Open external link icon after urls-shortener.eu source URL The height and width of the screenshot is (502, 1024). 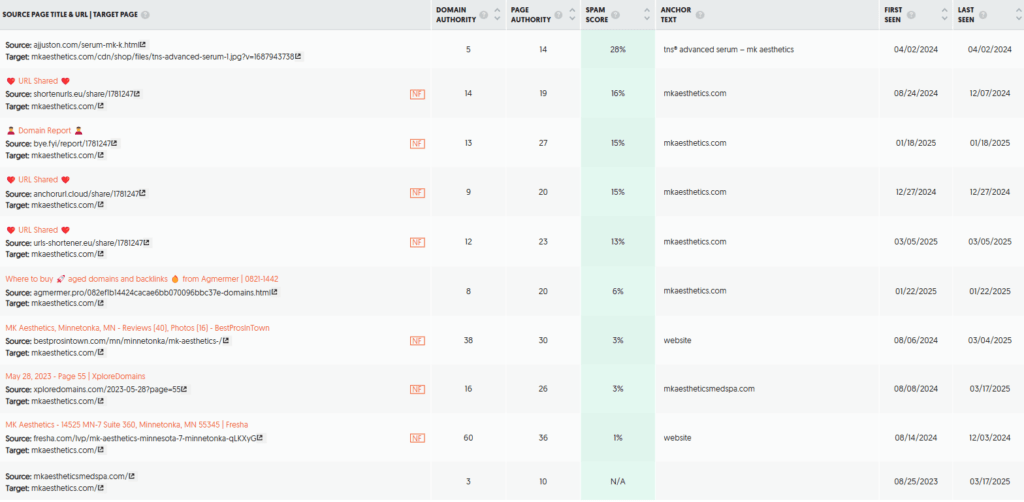click(x=148, y=242)
